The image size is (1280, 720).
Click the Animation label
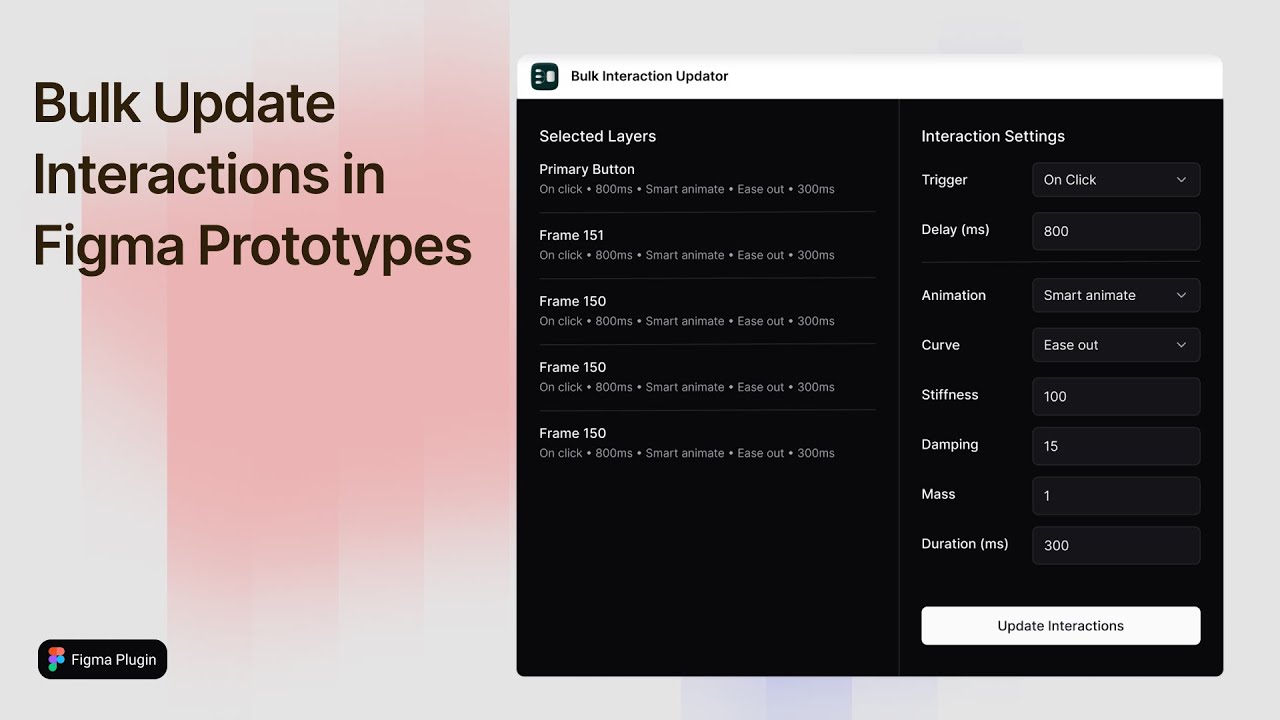(953, 295)
